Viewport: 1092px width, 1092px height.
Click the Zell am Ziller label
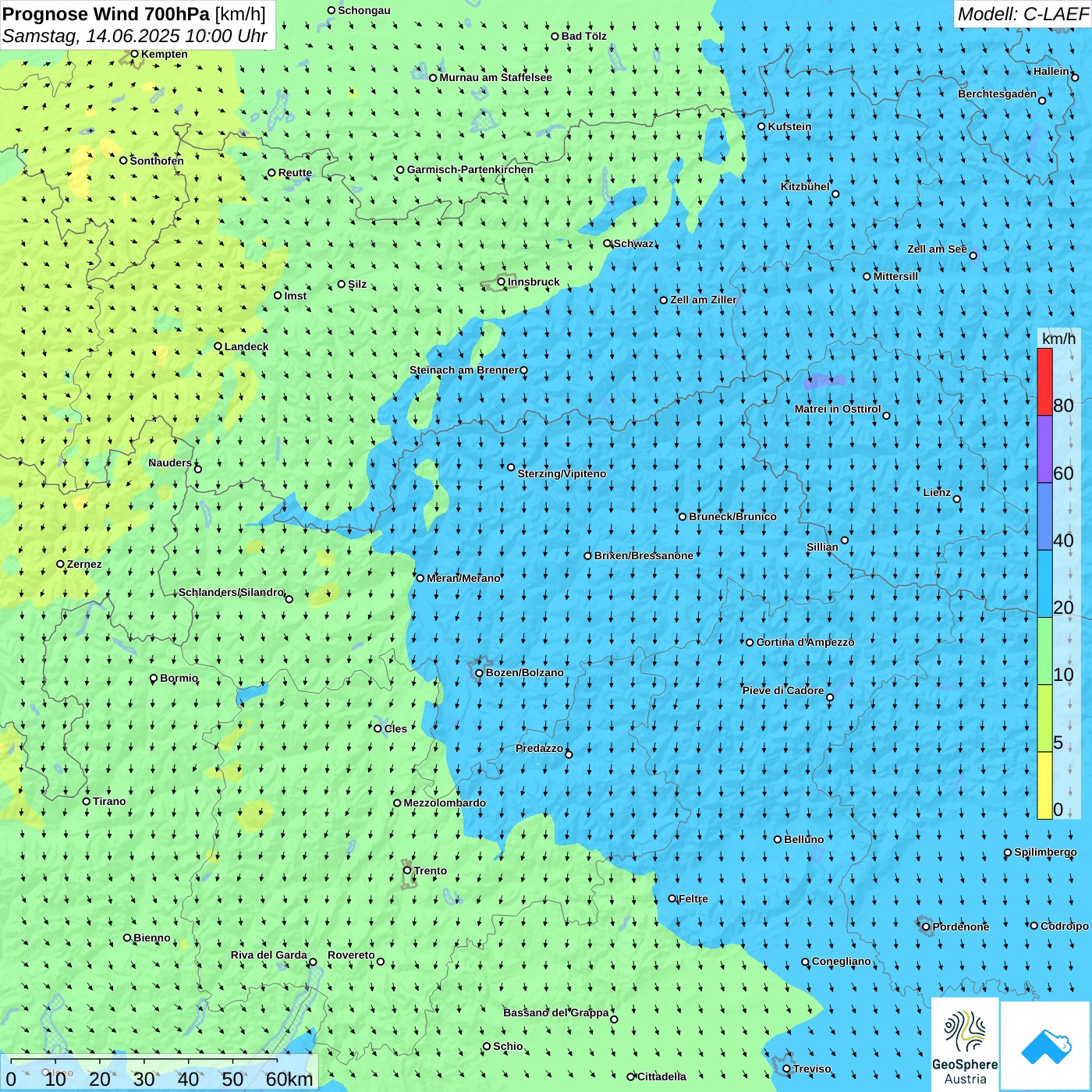tap(704, 300)
